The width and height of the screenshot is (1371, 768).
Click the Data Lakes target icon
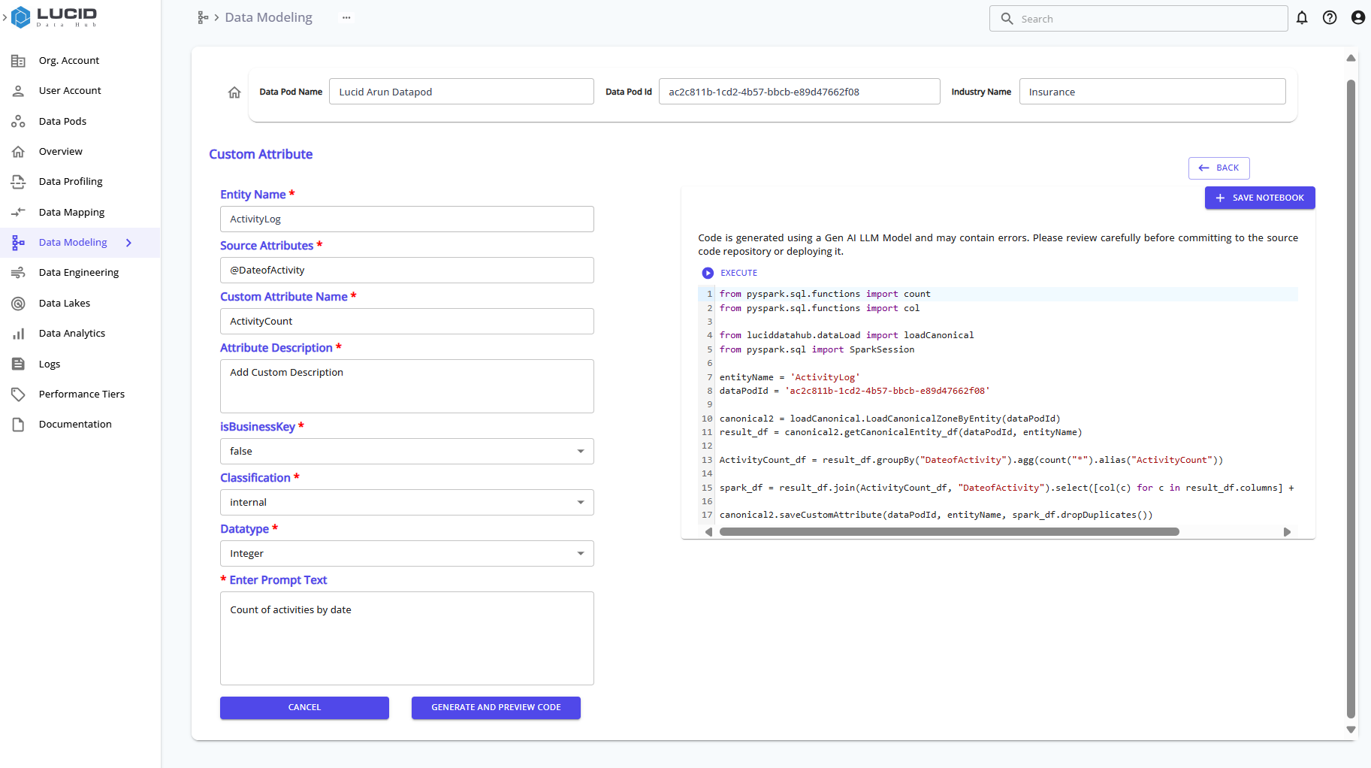18,303
